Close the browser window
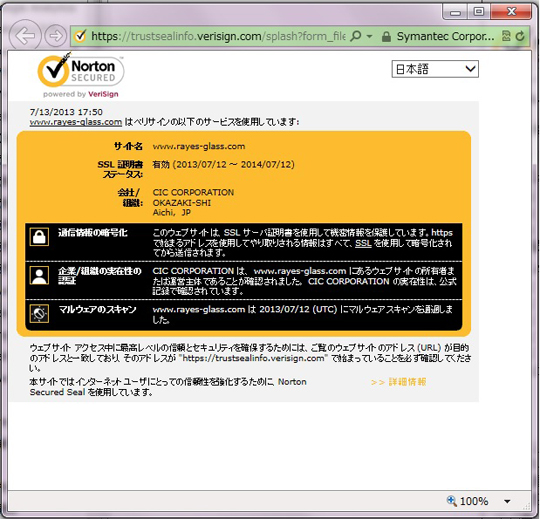The height and width of the screenshot is (519, 540). [x=511, y=12]
